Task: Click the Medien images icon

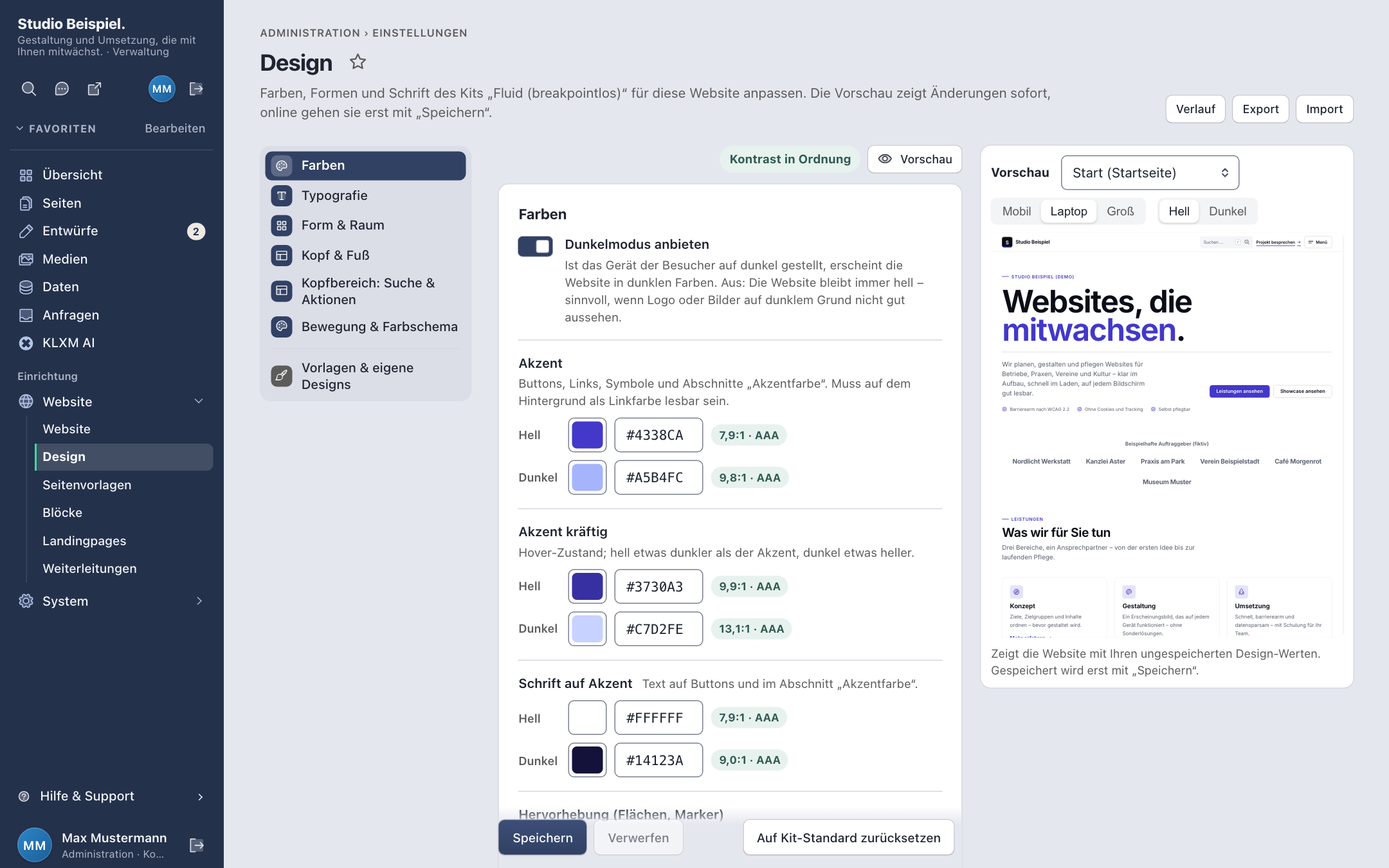Action: point(26,259)
